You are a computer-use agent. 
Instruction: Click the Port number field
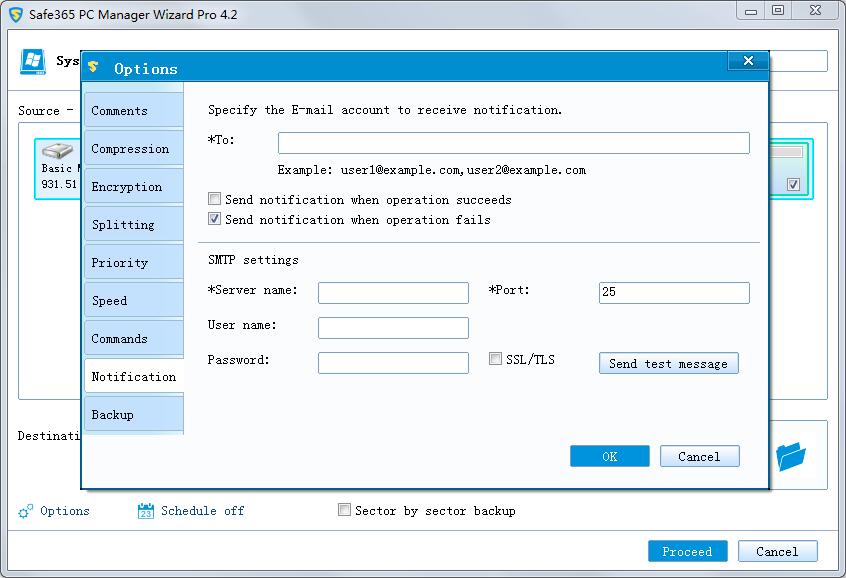click(673, 293)
